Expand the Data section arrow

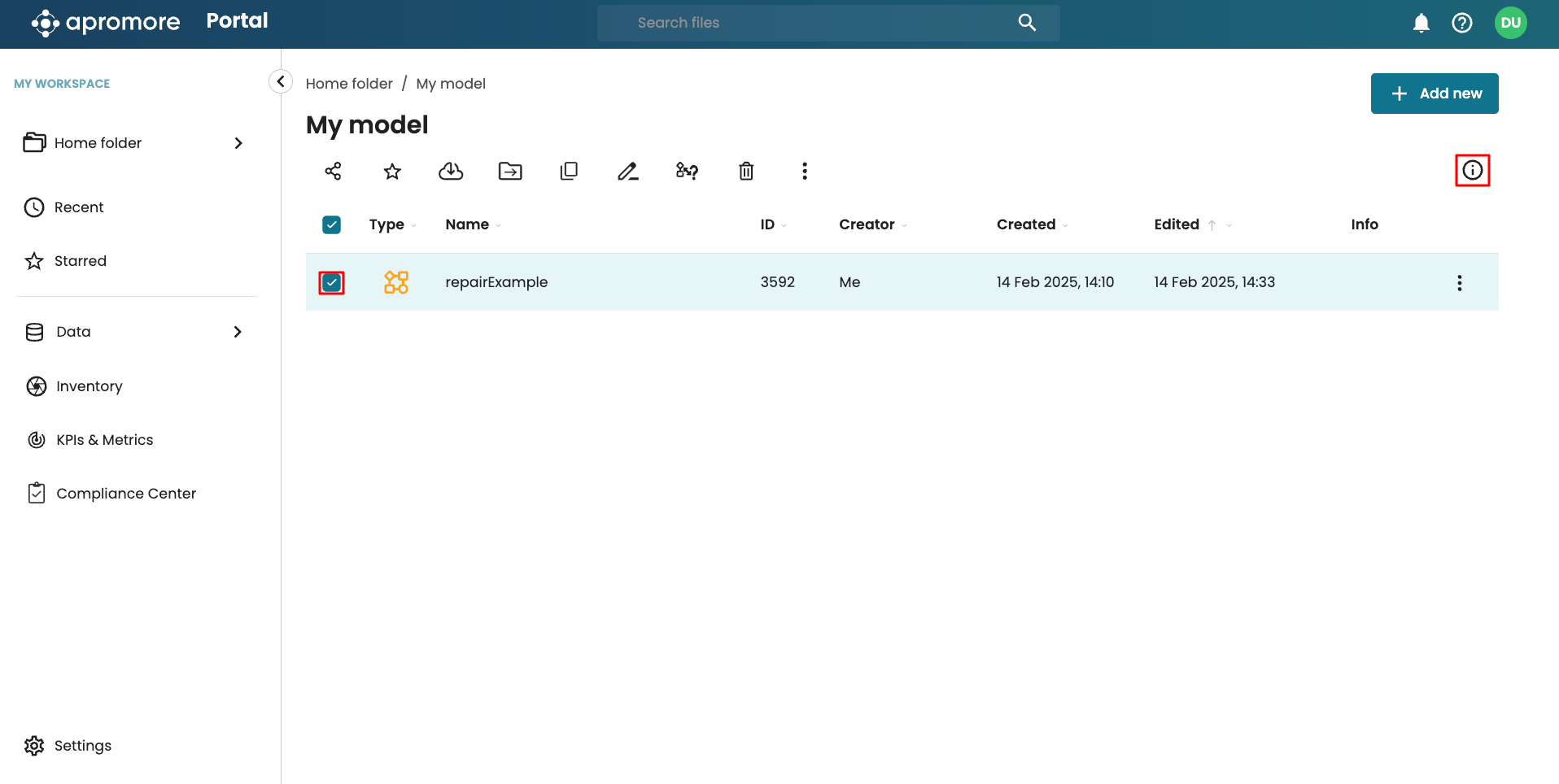point(238,332)
